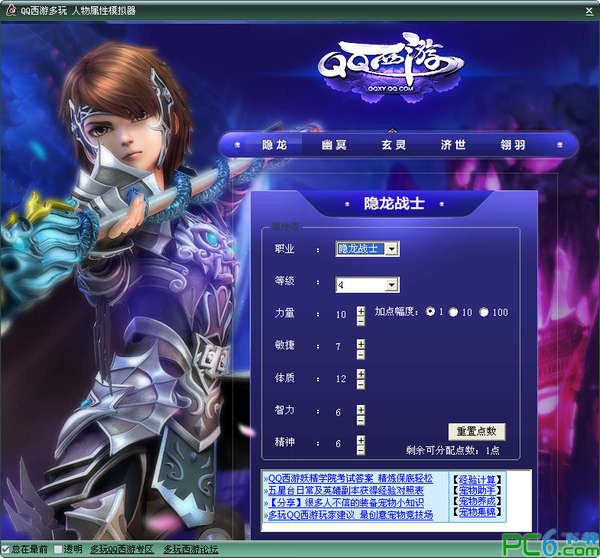The width and height of the screenshot is (600, 558).
Task: Open the 多玩QQ西游专区 link
Action: click(122, 550)
